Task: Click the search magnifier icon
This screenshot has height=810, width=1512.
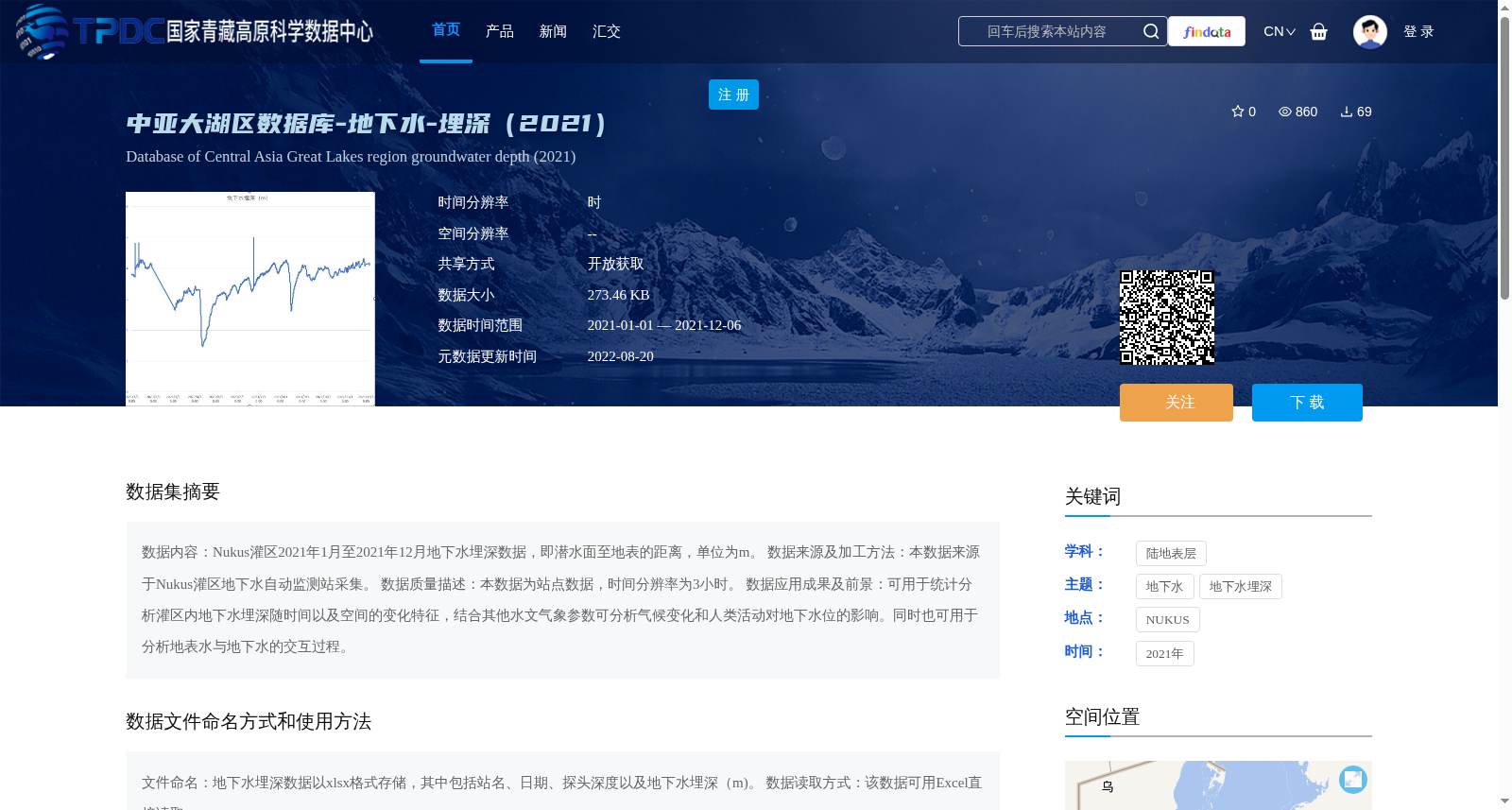Action: pyautogui.click(x=1150, y=31)
